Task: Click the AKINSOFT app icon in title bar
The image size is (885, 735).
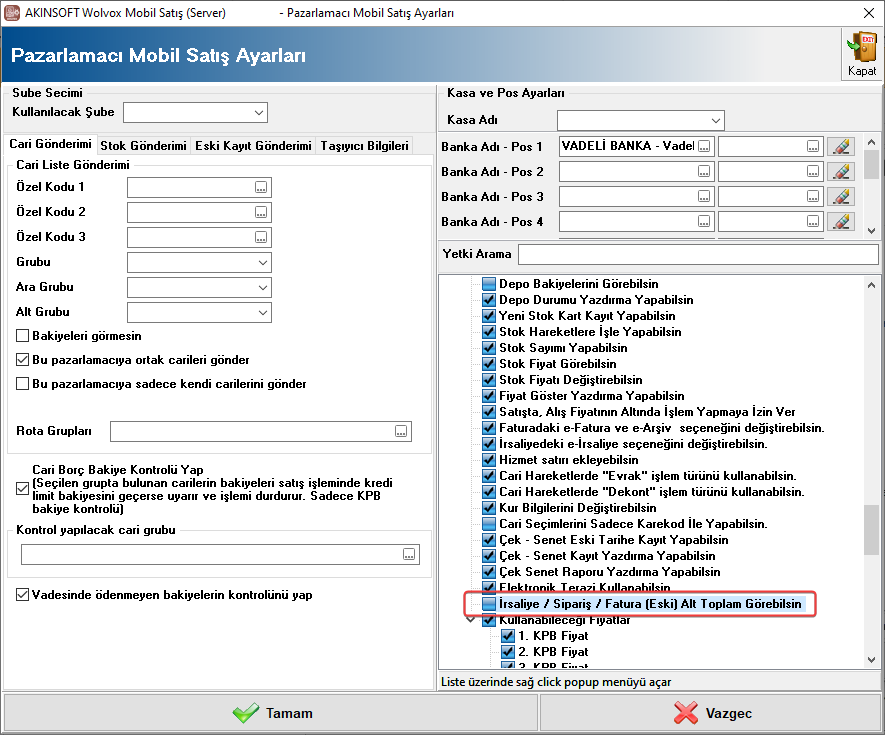Action: pyautogui.click(x=12, y=12)
